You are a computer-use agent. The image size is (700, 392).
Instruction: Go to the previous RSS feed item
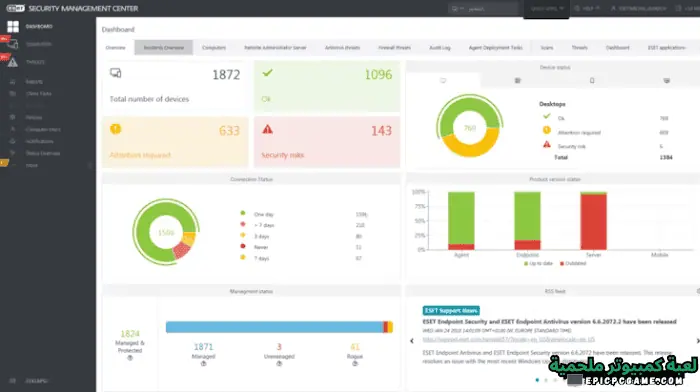click(x=412, y=341)
